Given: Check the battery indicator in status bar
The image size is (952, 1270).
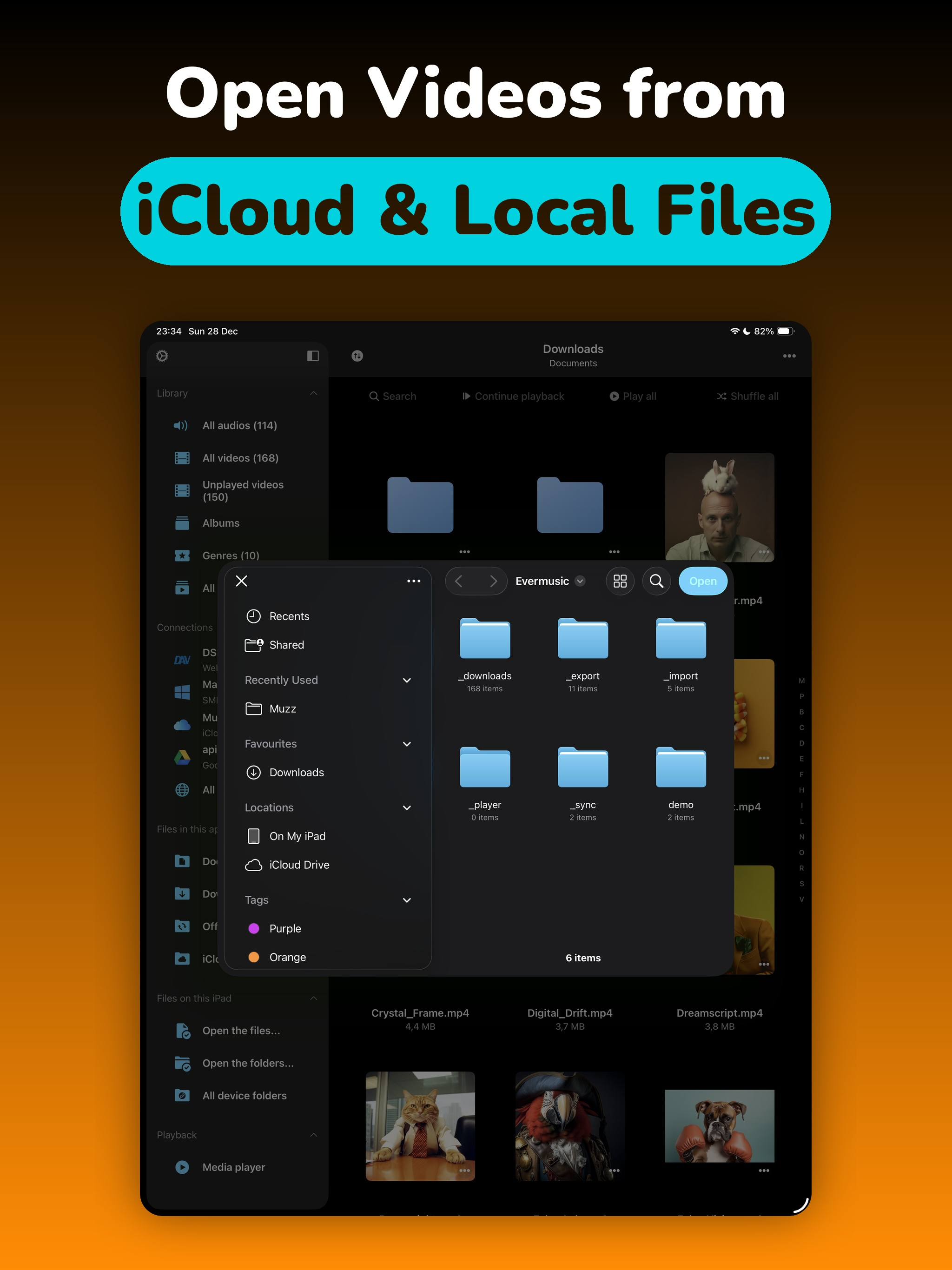Looking at the screenshot, I should 786,331.
